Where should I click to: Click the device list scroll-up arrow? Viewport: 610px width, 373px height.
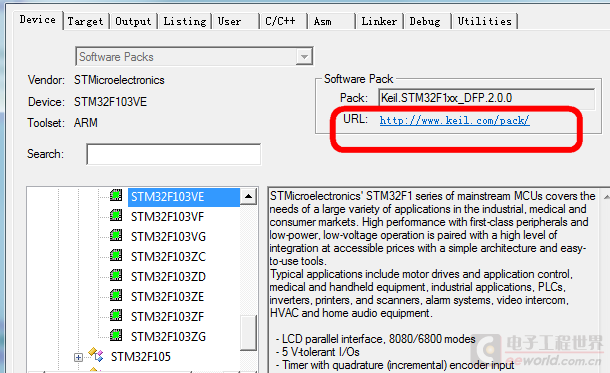[x=248, y=196]
